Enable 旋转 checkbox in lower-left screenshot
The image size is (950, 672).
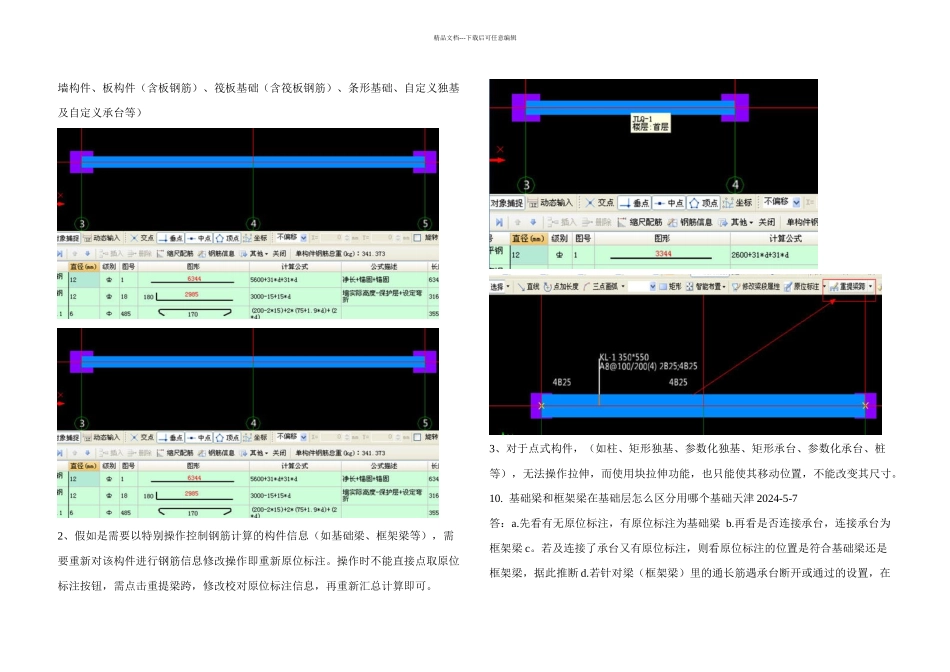click(417, 437)
